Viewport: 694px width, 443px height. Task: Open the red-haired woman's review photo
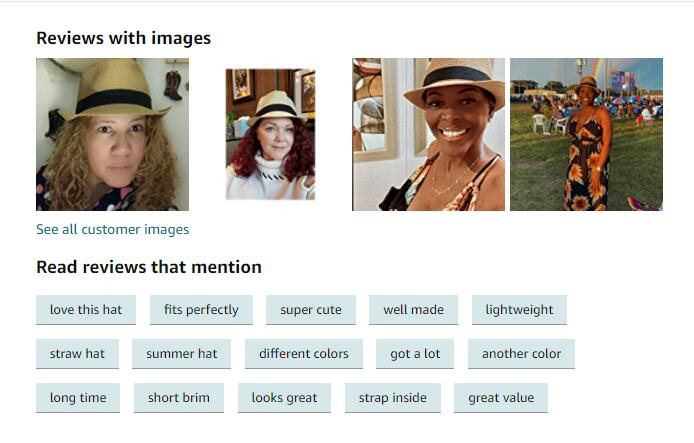pyautogui.click(x=270, y=134)
